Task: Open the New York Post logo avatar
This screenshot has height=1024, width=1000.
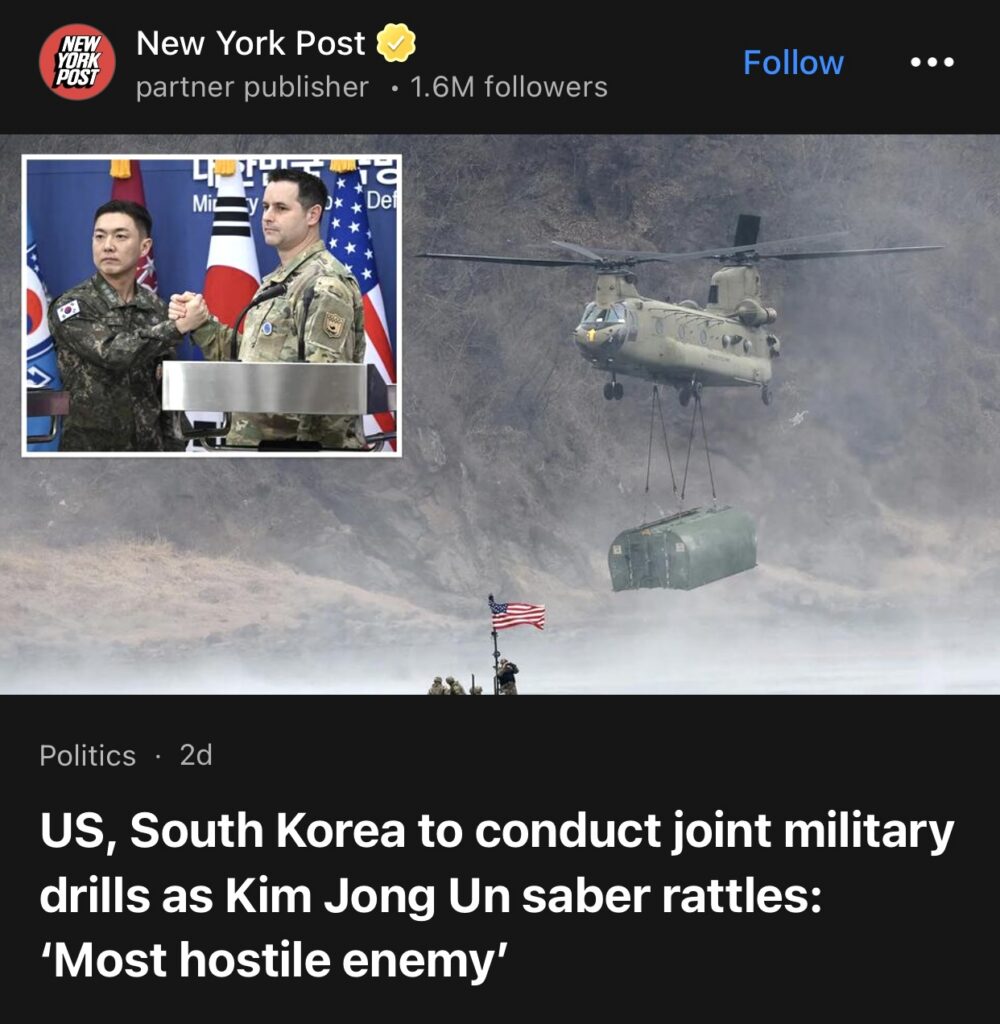Action: [77, 62]
